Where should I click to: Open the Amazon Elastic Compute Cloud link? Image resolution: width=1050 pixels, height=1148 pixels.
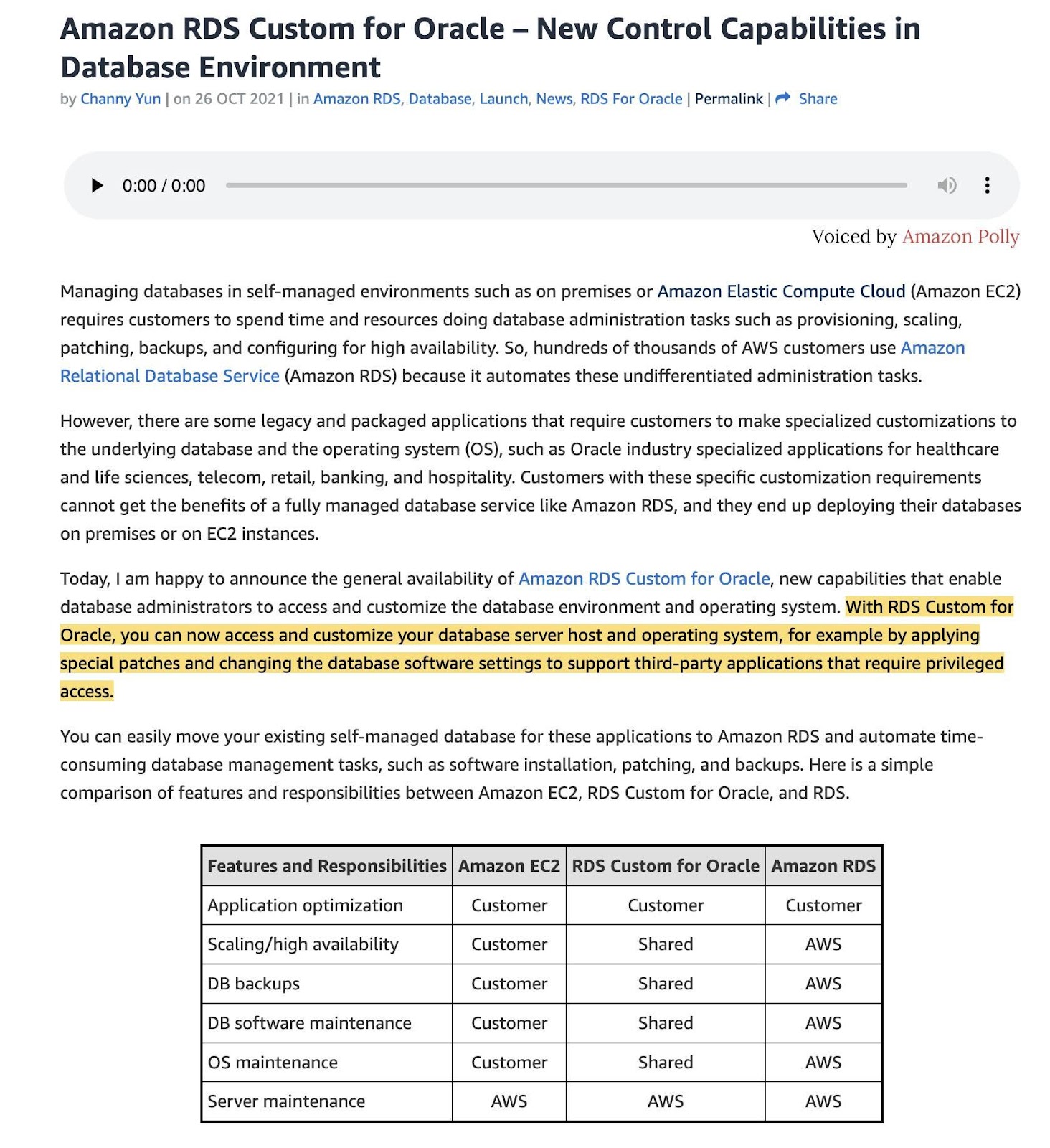[781, 291]
